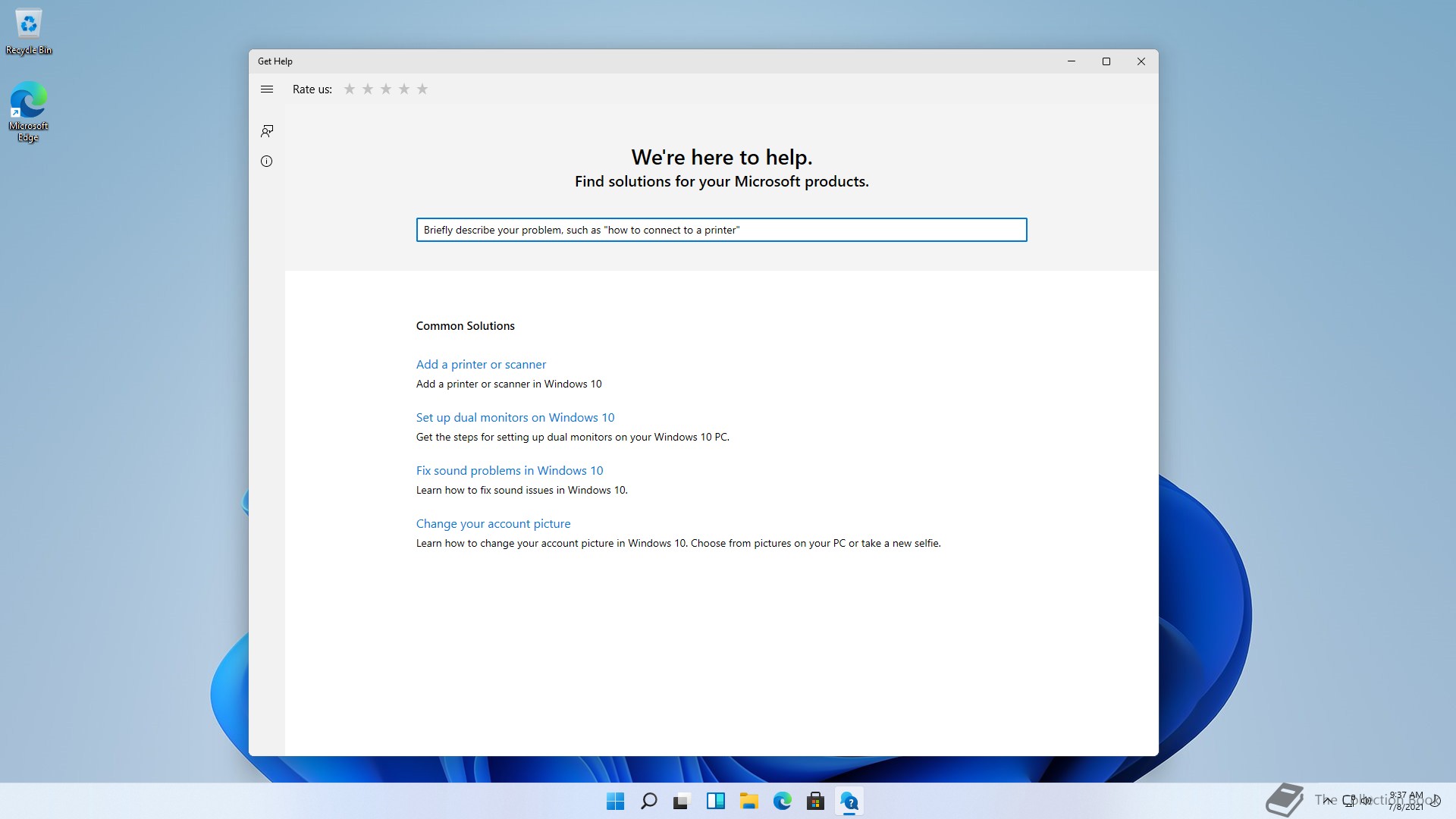Viewport: 1456px width, 819px height.
Task: Select the Recycle Bin desktop icon
Action: (29, 32)
